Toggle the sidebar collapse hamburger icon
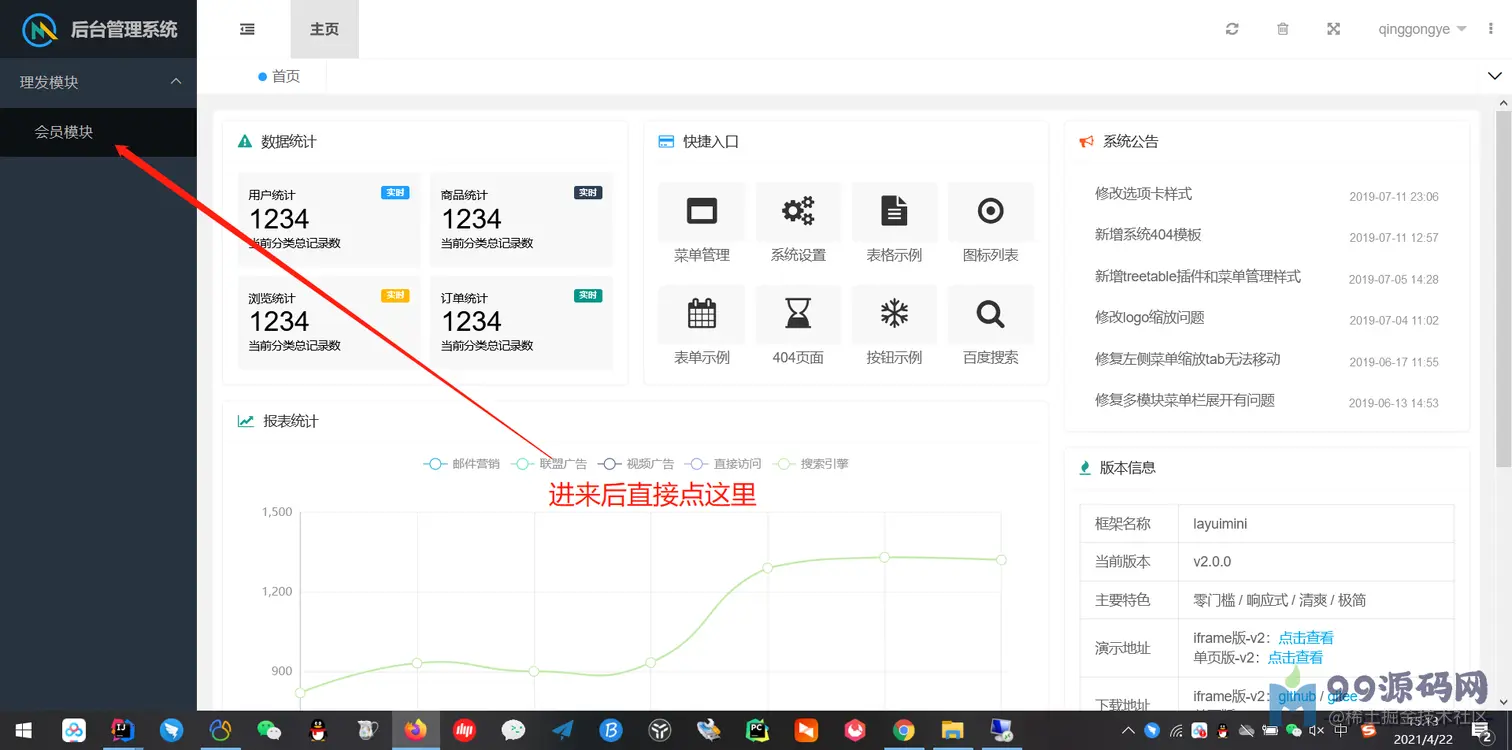The width and height of the screenshot is (1512, 750). pyautogui.click(x=247, y=29)
